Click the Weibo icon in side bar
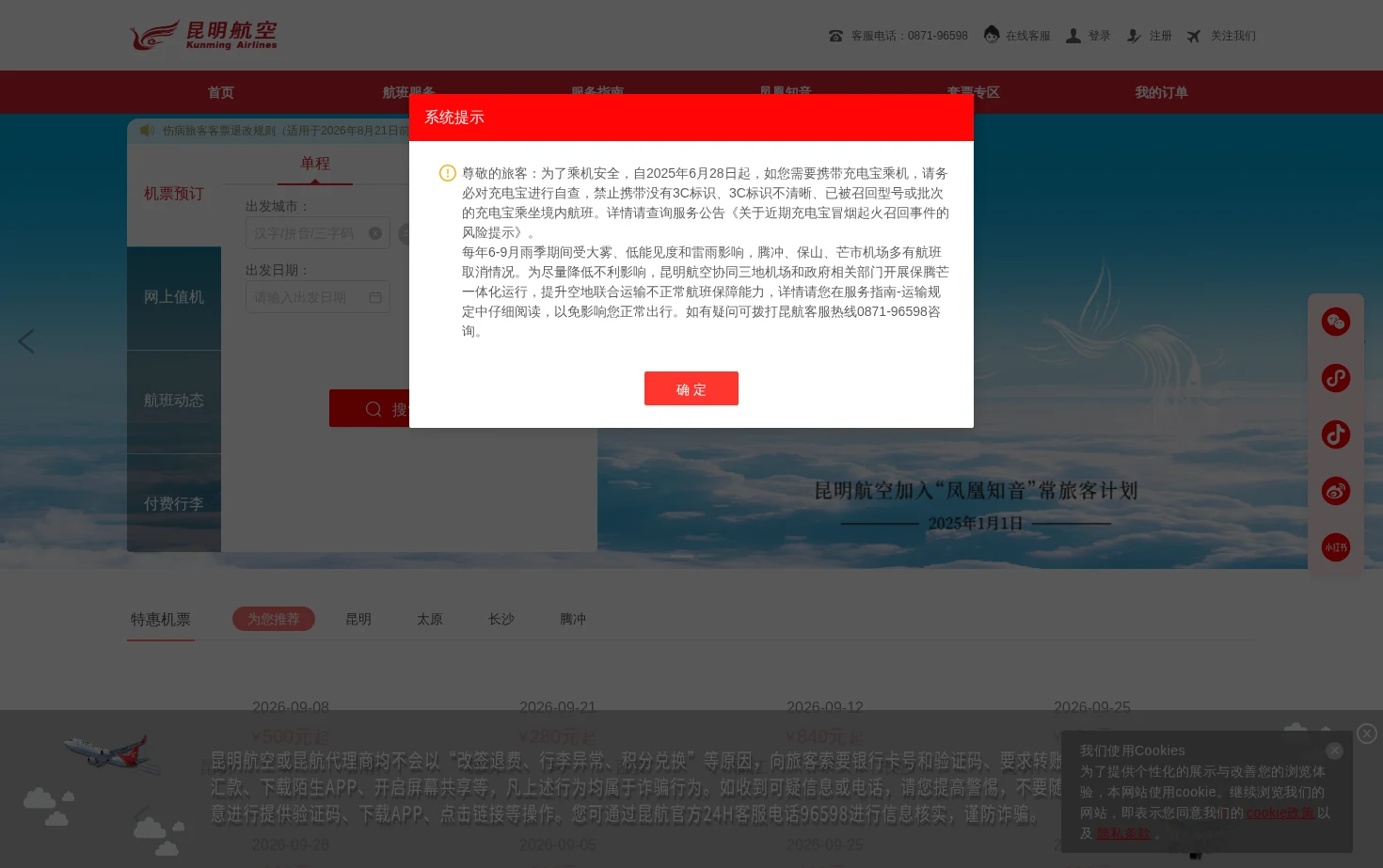The height and width of the screenshot is (868, 1383). click(1336, 491)
